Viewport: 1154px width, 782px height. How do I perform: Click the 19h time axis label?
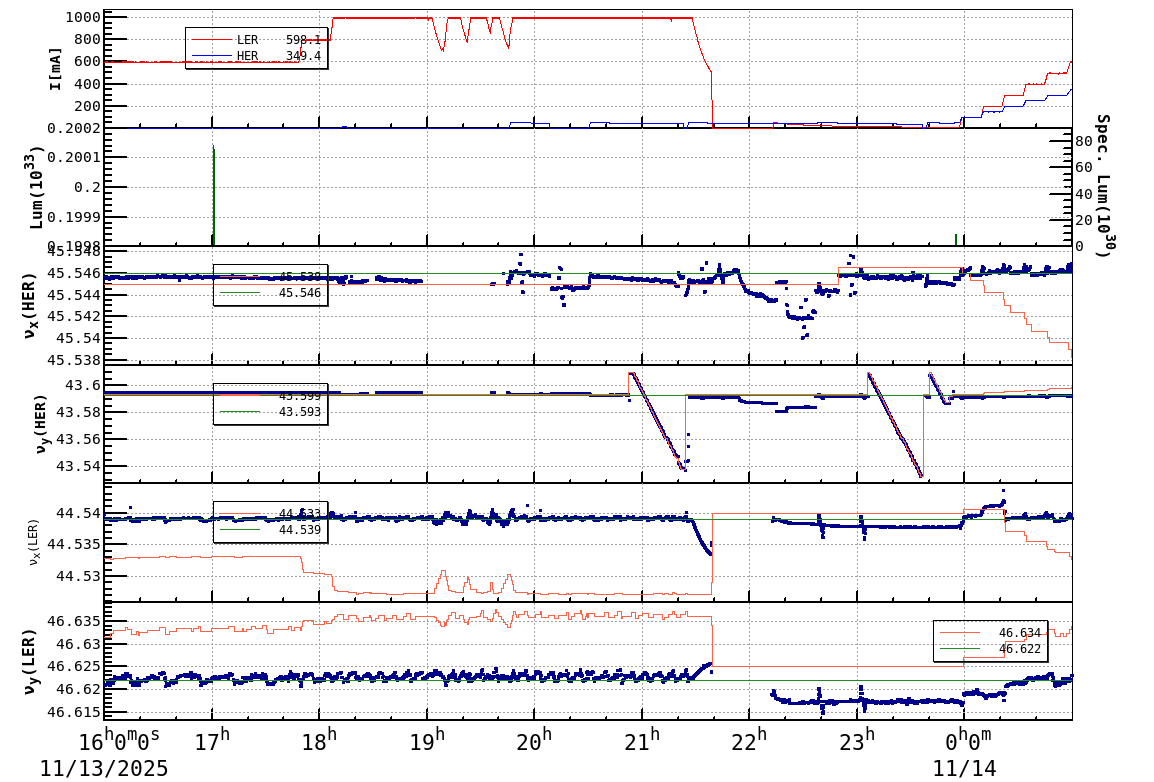427,739
